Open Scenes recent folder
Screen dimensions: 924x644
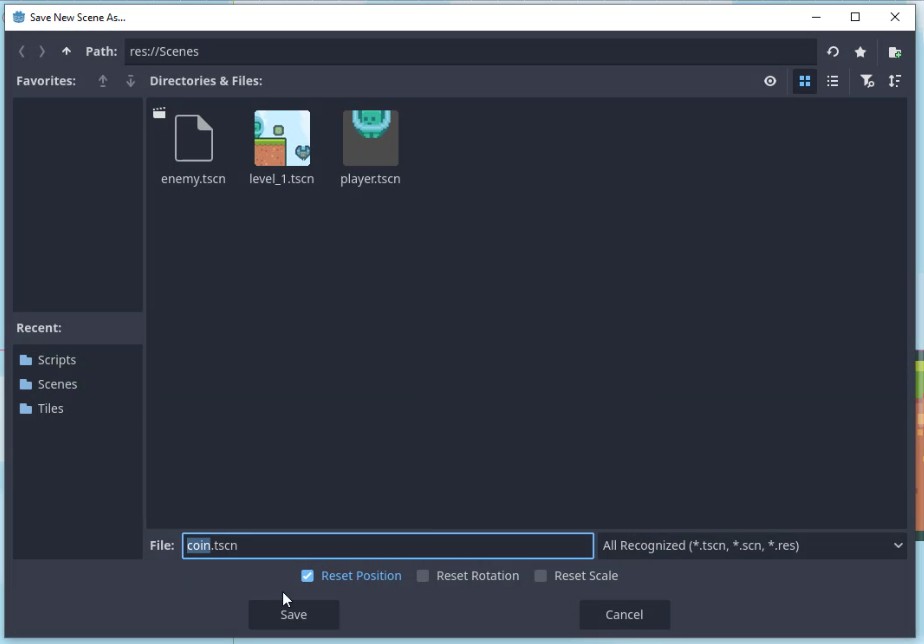tap(48, 384)
